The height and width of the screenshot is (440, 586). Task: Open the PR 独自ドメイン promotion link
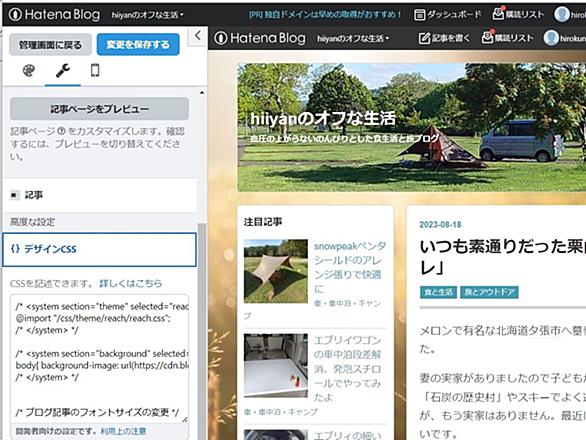click(x=325, y=15)
